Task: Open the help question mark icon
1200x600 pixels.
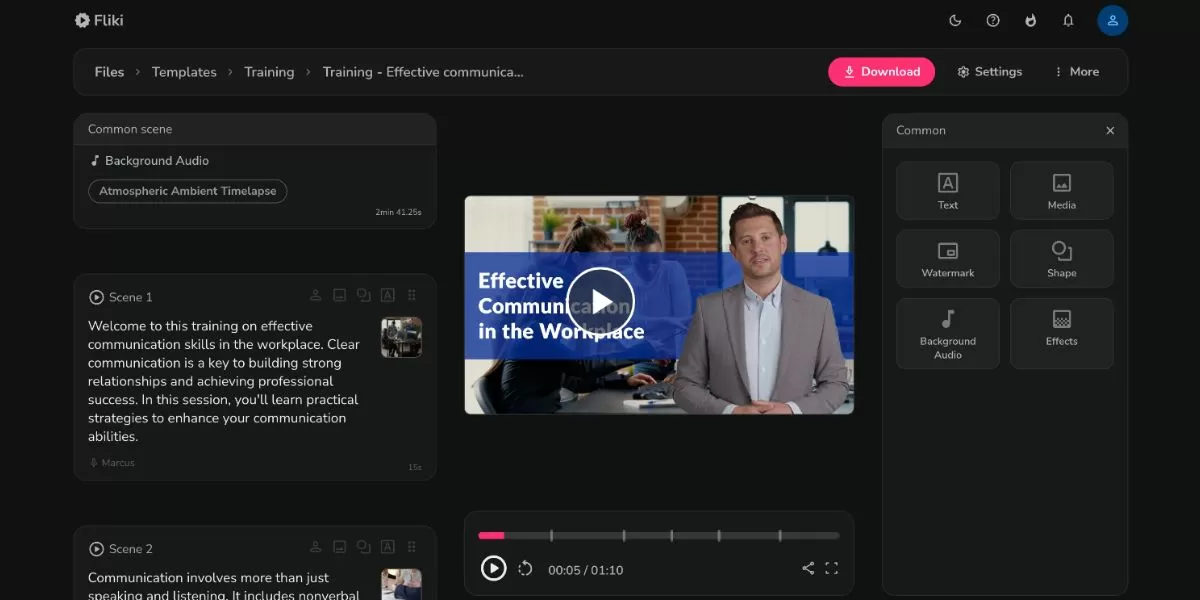Action: 993,20
